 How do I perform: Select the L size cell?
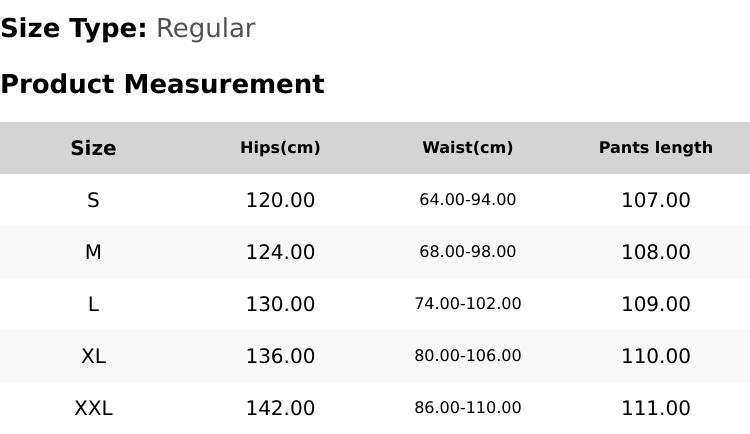point(93,304)
